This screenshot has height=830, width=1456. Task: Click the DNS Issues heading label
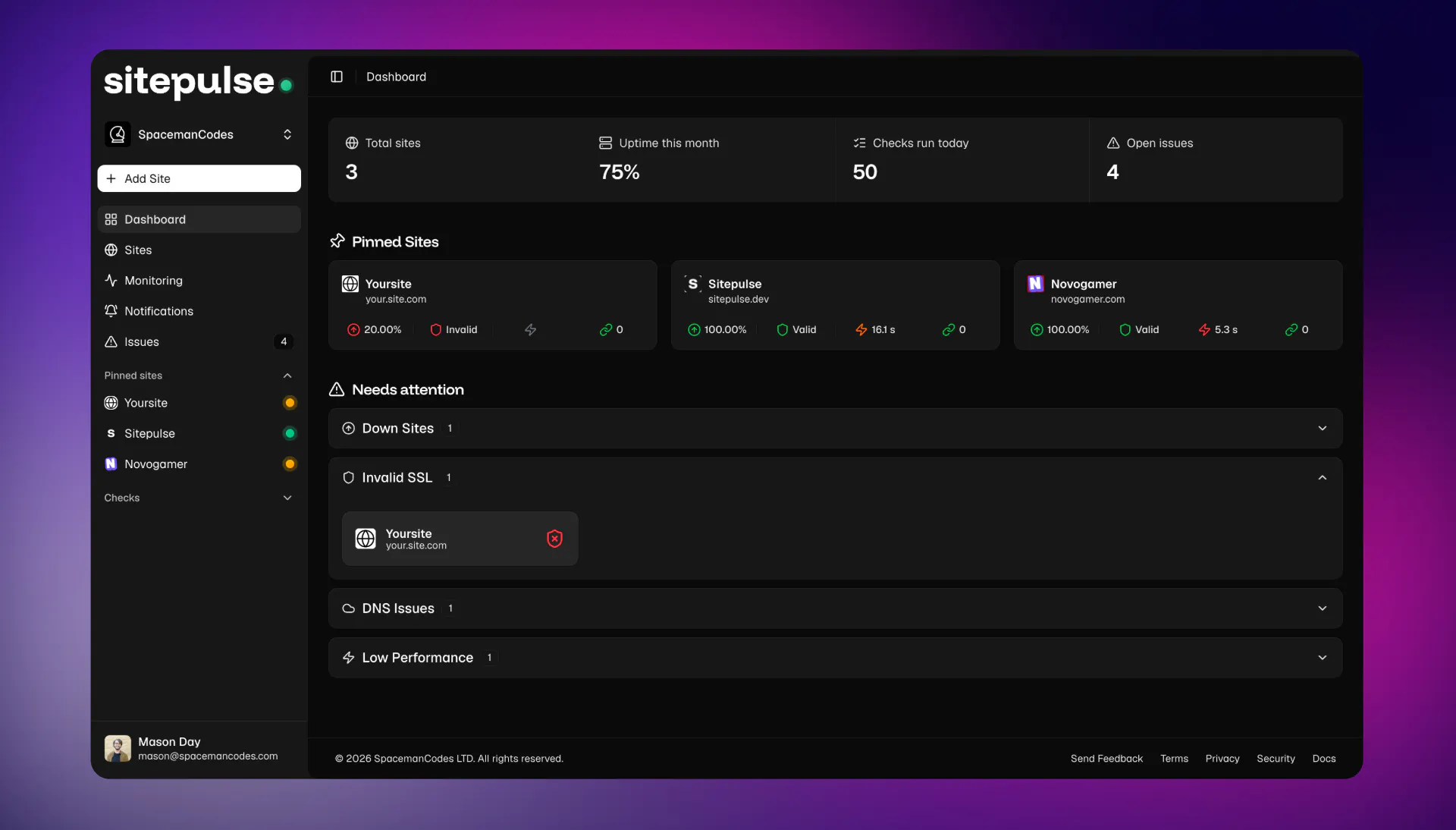398,608
